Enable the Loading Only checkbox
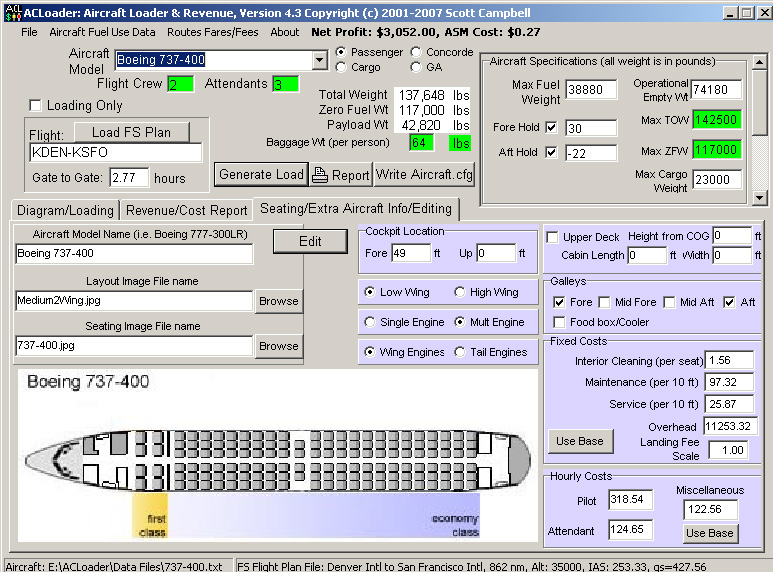Image resolution: width=773 pixels, height=572 pixels. (x=36, y=105)
